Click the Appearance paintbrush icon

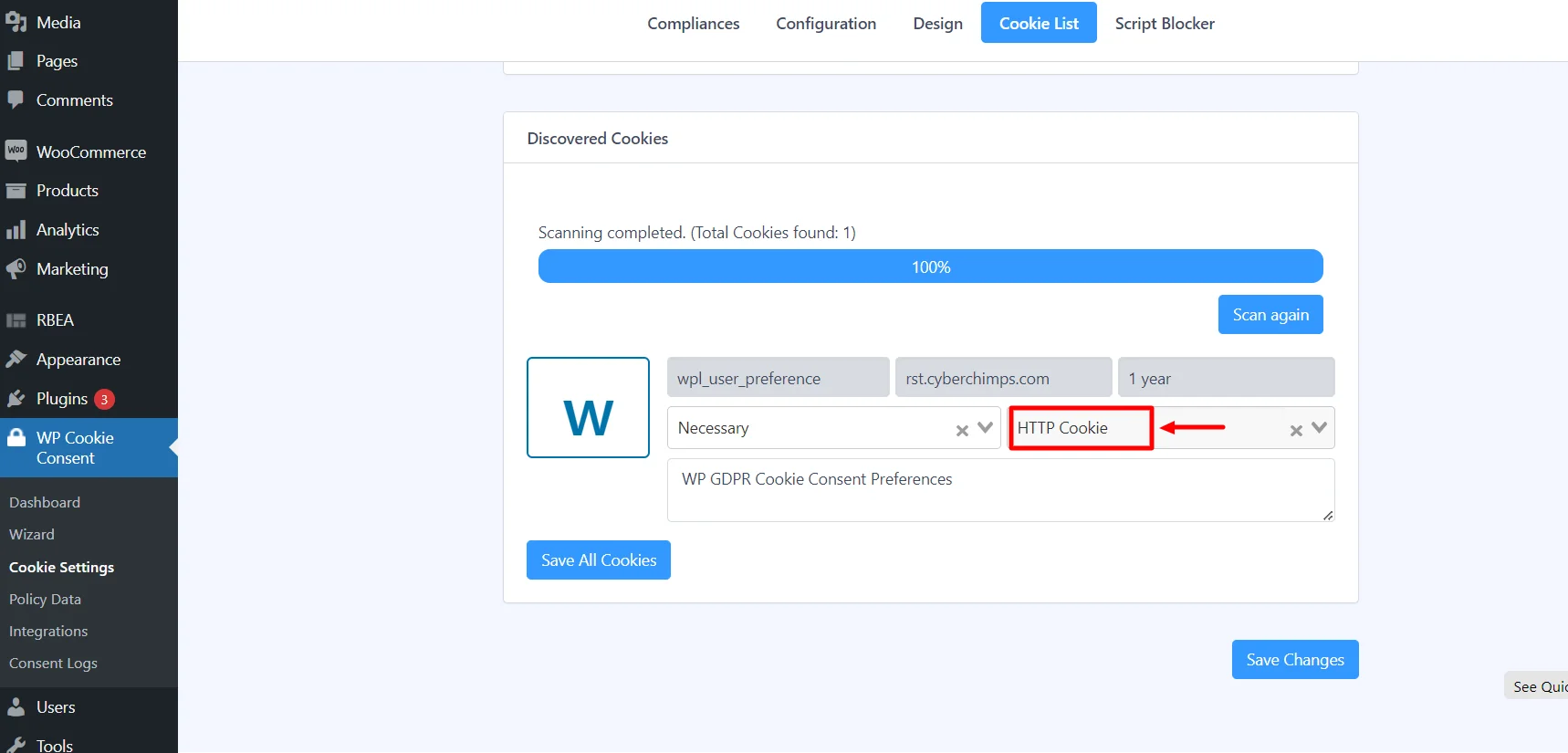(16, 359)
